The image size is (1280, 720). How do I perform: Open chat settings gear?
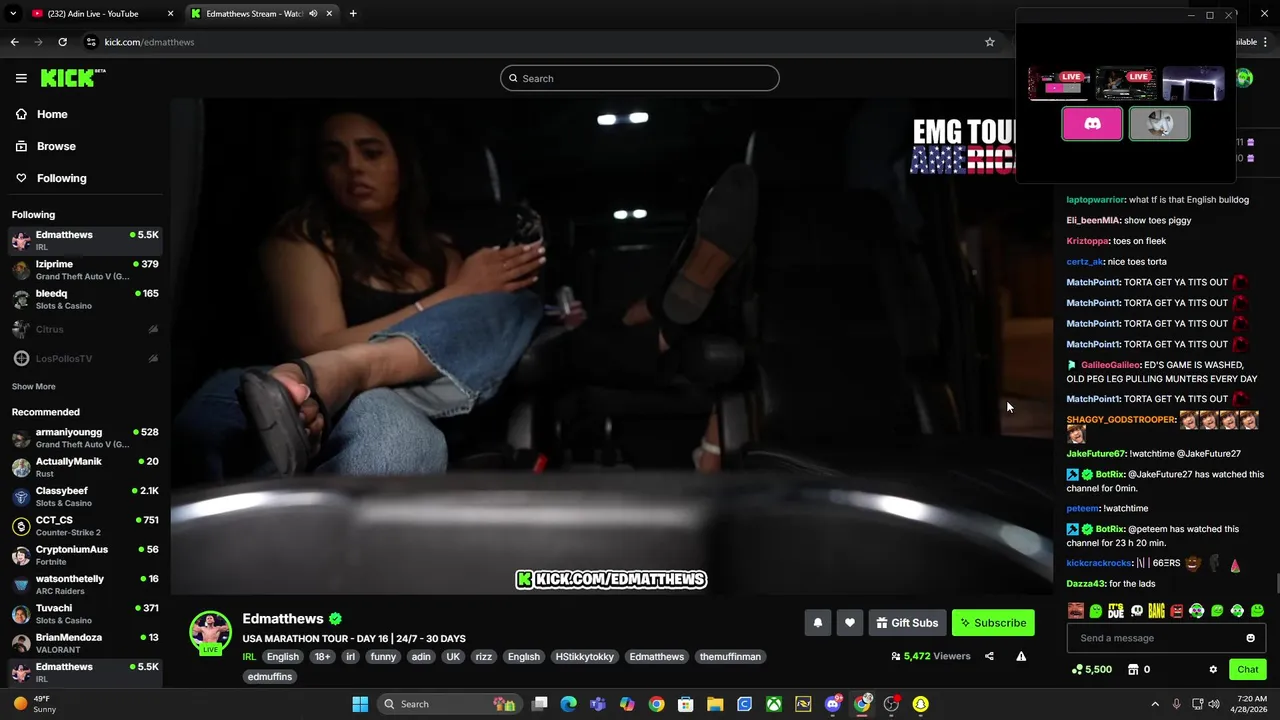(x=1213, y=670)
